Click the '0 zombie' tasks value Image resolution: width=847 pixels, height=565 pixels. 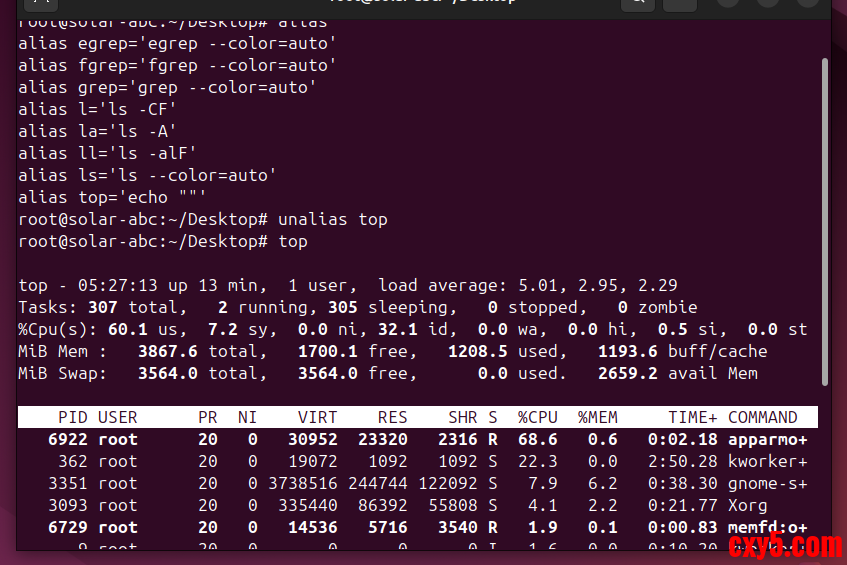pyautogui.click(x=657, y=307)
